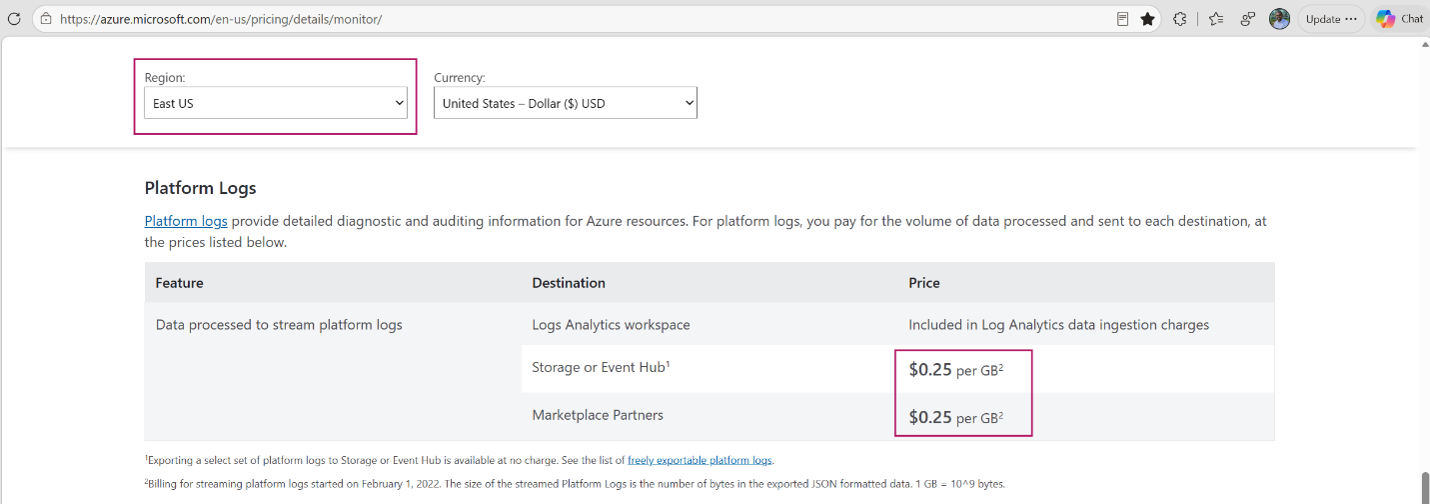Open the user profile picture
The width and height of the screenshot is (1430, 504).
pyautogui.click(x=1279, y=19)
